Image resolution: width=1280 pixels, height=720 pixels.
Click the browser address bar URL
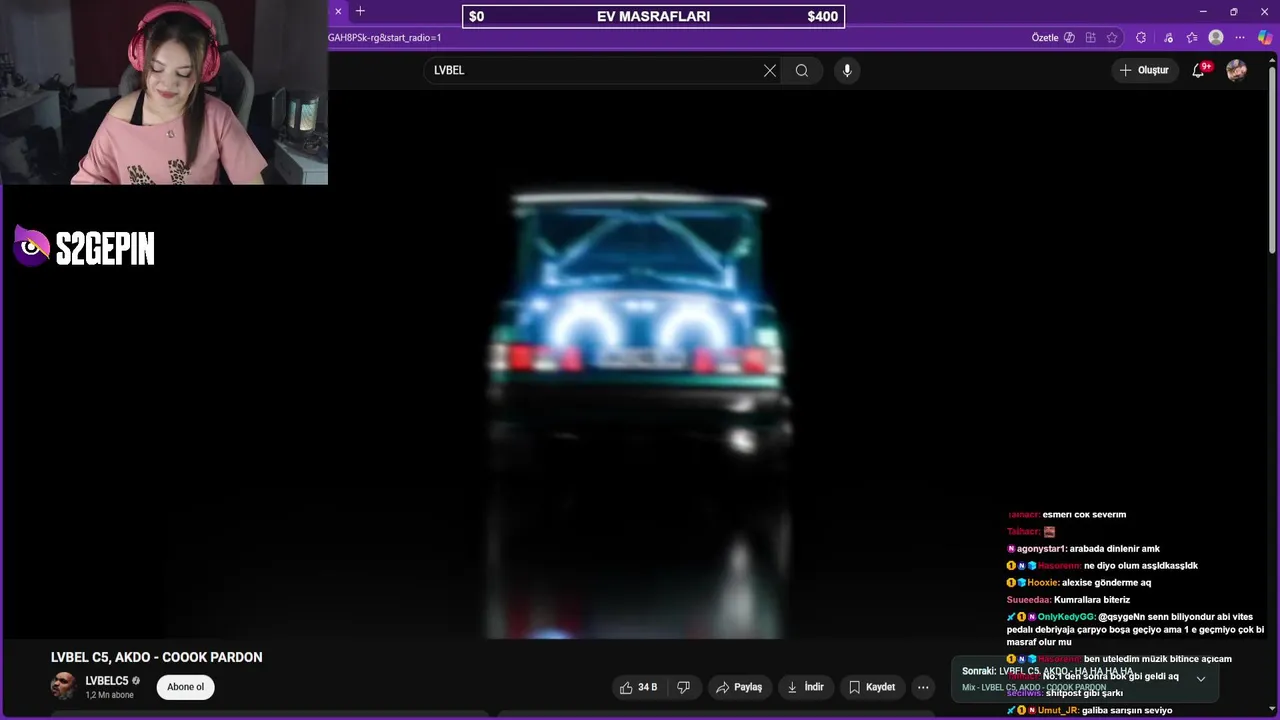tap(384, 38)
